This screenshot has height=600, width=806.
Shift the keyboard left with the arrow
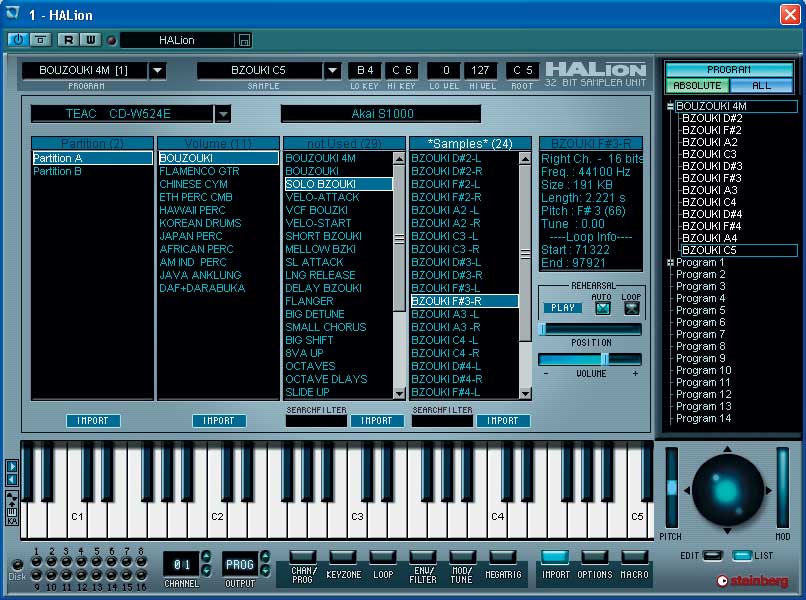point(12,480)
